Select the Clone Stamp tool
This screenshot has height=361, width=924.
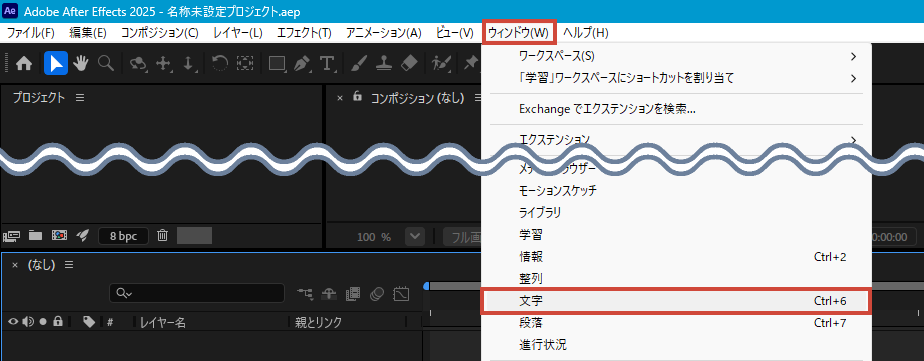click(x=384, y=64)
